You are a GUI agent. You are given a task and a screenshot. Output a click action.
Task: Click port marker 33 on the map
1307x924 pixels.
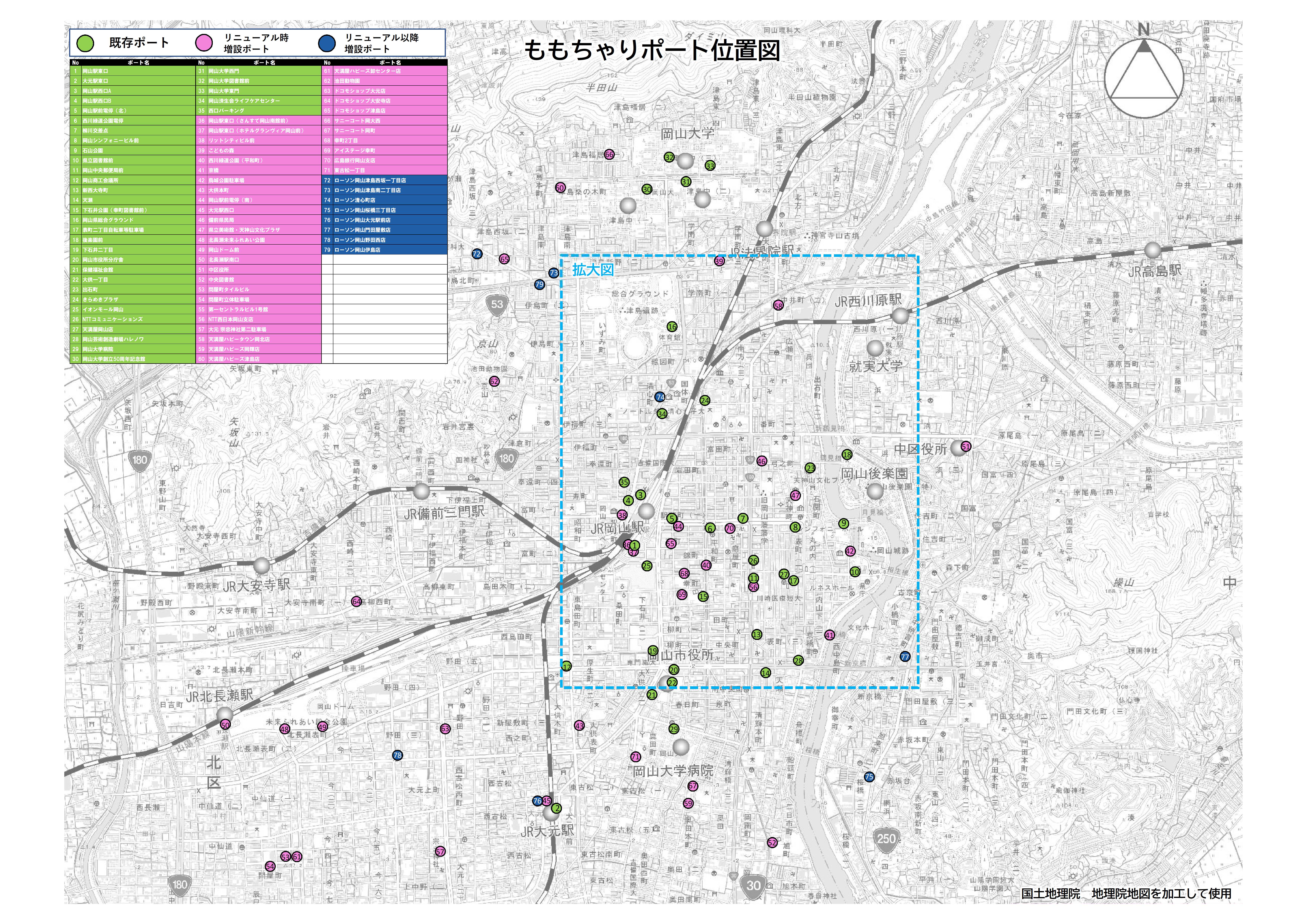(710, 166)
